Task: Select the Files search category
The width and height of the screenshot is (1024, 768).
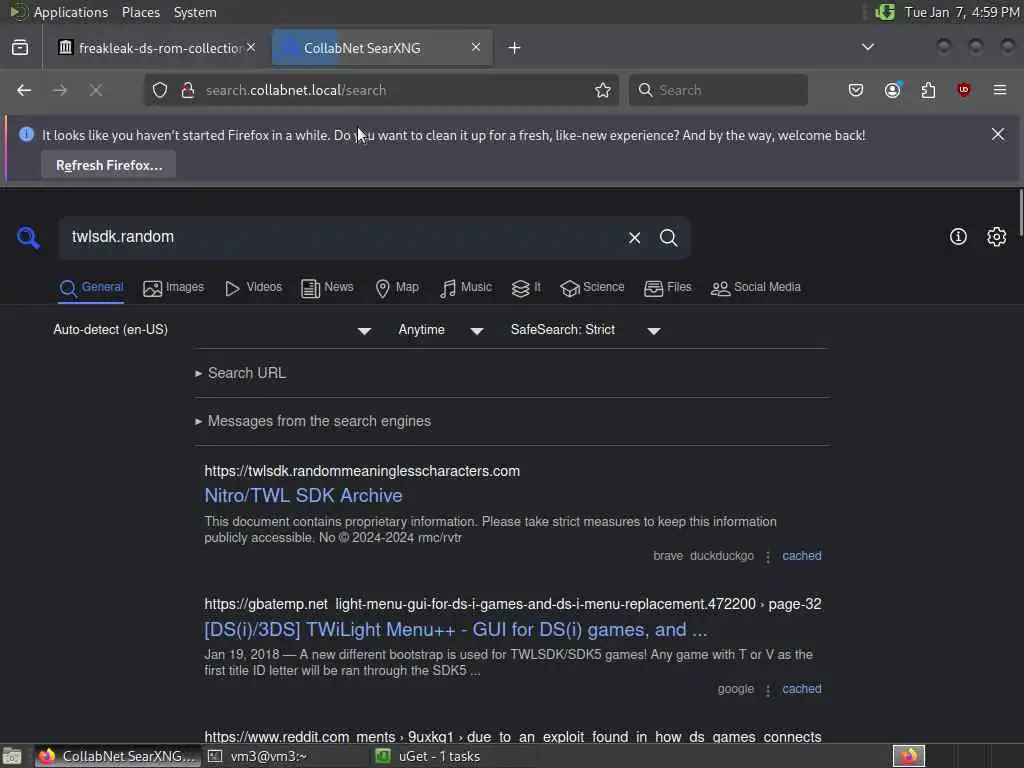Action: 667,287
